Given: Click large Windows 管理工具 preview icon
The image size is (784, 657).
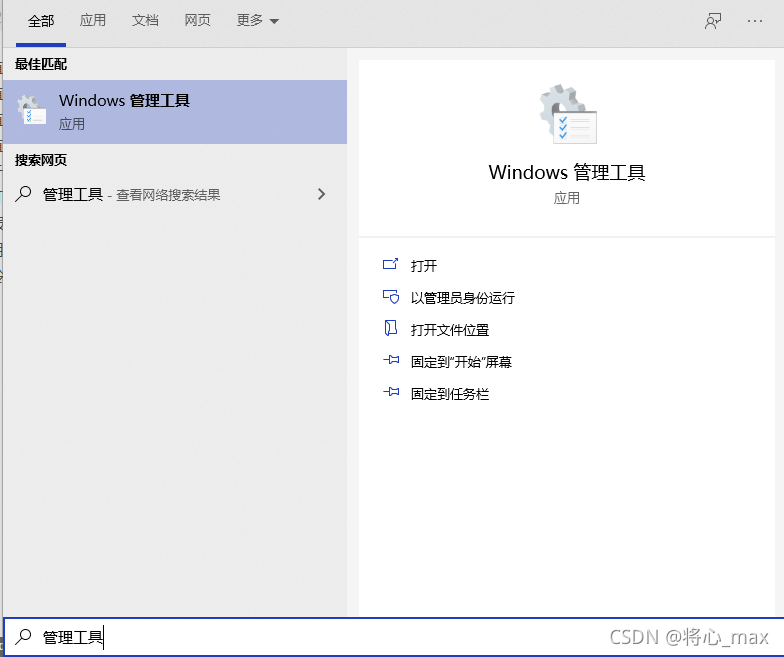Looking at the screenshot, I should coord(568,114).
